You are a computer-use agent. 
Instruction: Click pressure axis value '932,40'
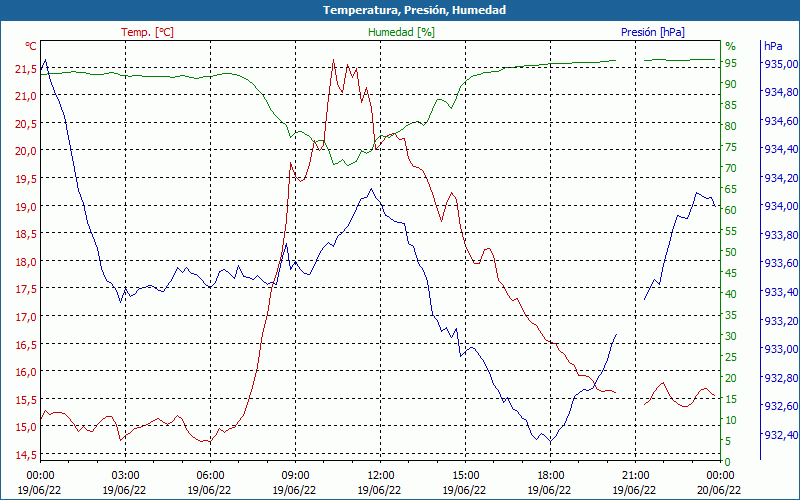pyautogui.click(x=779, y=435)
